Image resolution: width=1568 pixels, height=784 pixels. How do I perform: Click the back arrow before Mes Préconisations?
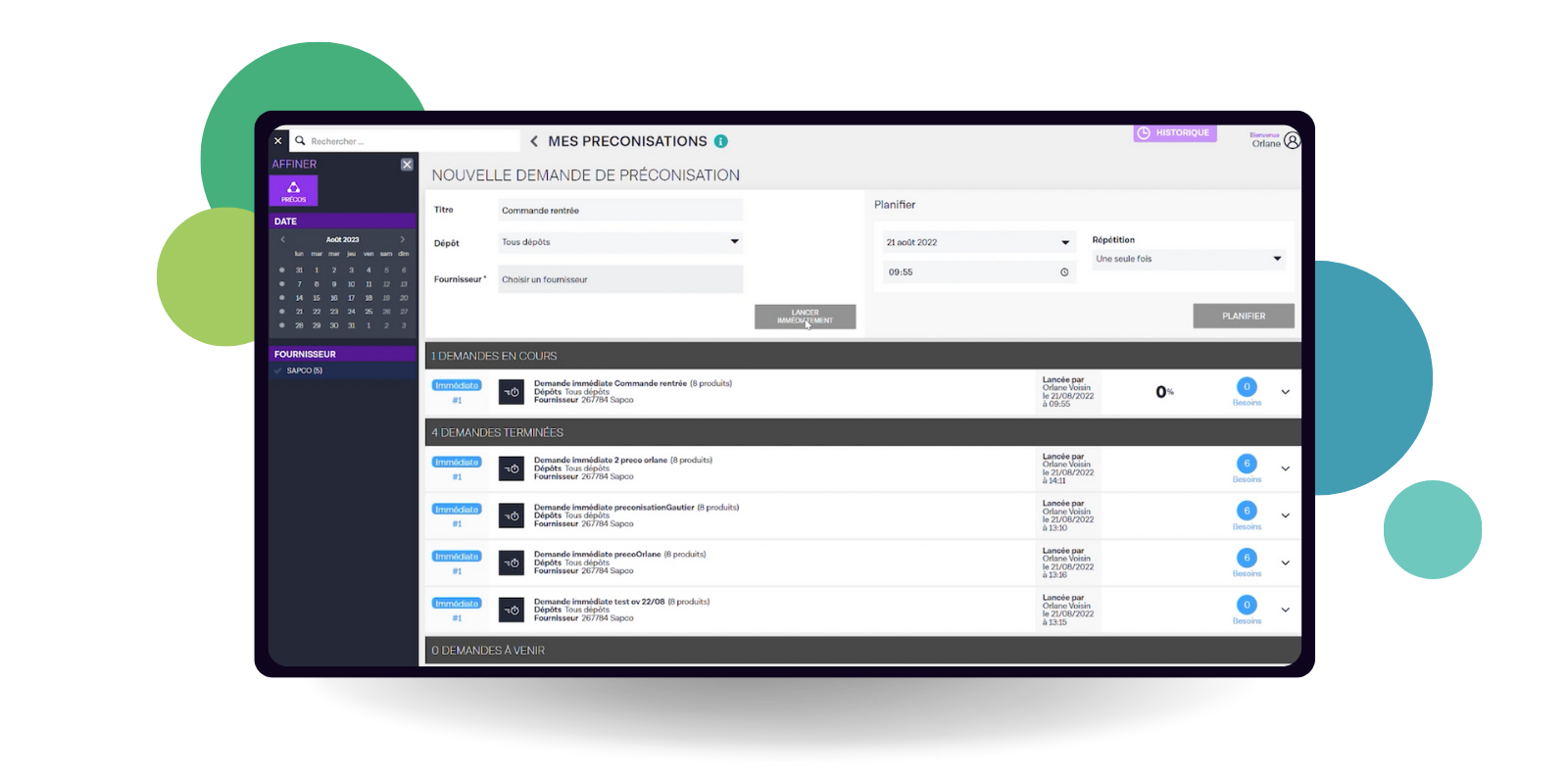pos(534,141)
